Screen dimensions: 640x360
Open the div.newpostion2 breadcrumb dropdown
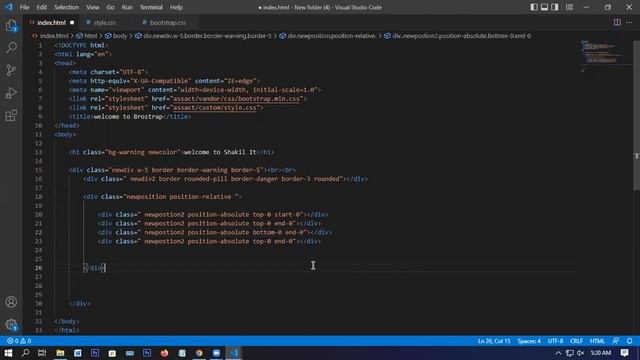pos(458,36)
